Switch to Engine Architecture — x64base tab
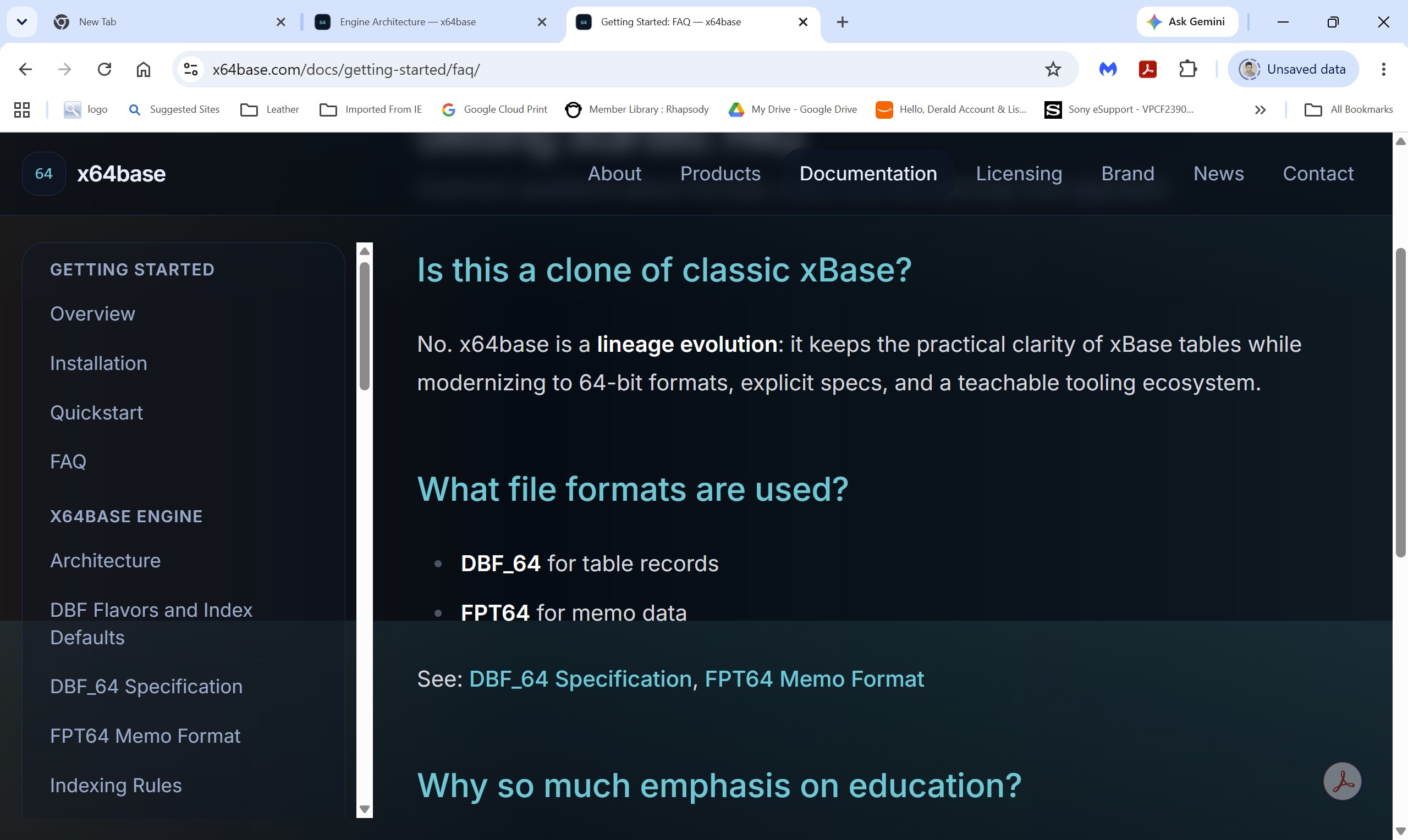Image resolution: width=1408 pixels, height=840 pixels. [431, 21]
